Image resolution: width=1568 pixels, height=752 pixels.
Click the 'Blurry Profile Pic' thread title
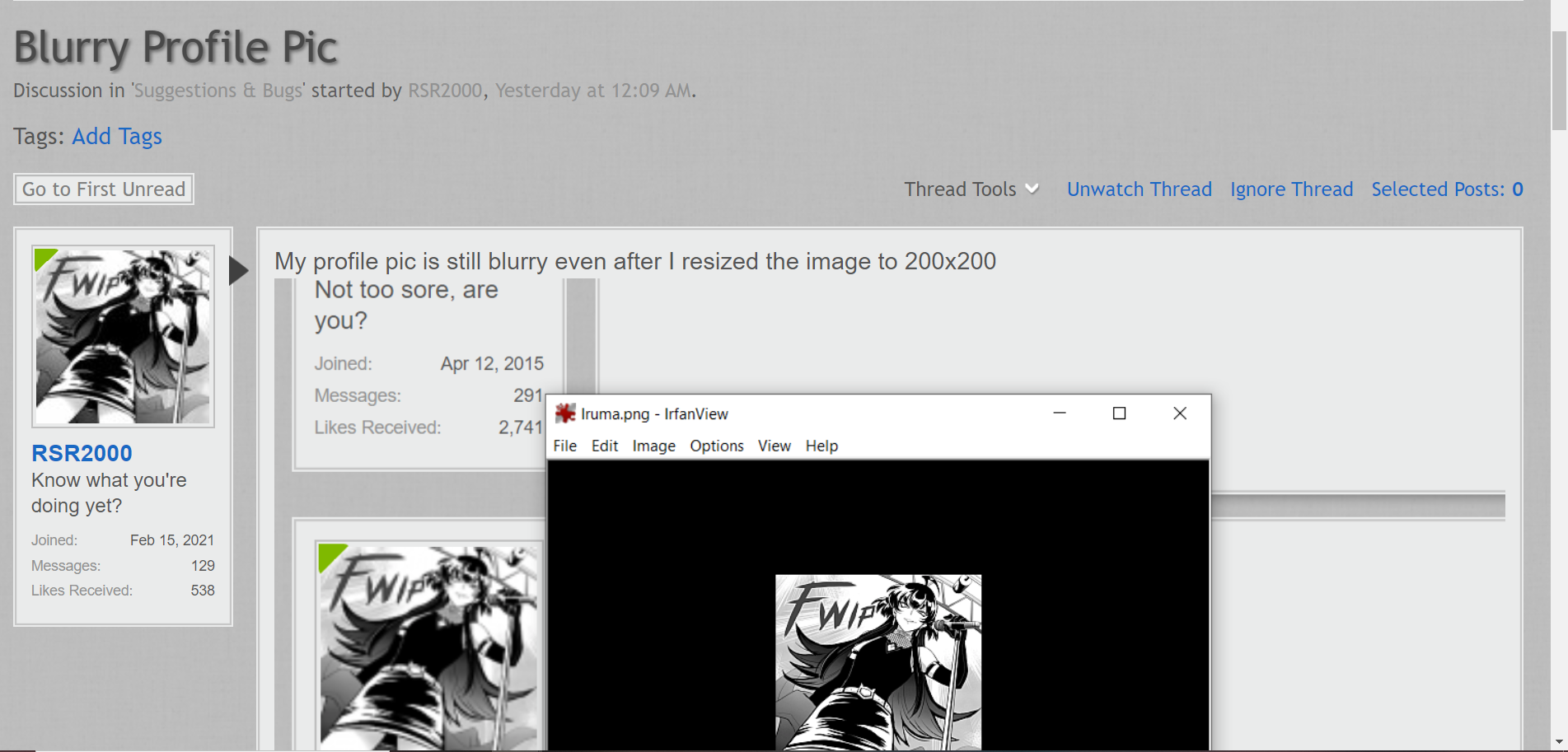tap(176, 48)
